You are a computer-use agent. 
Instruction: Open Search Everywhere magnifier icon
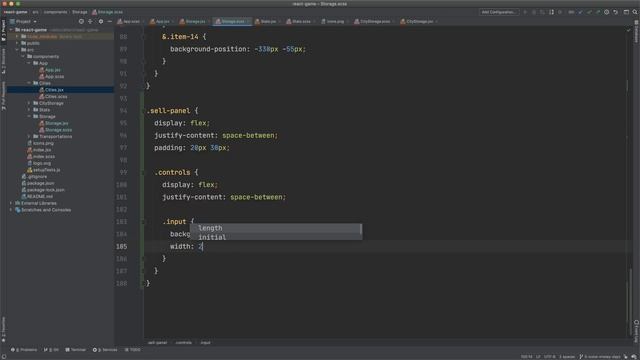pyautogui.click(x=635, y=12)
